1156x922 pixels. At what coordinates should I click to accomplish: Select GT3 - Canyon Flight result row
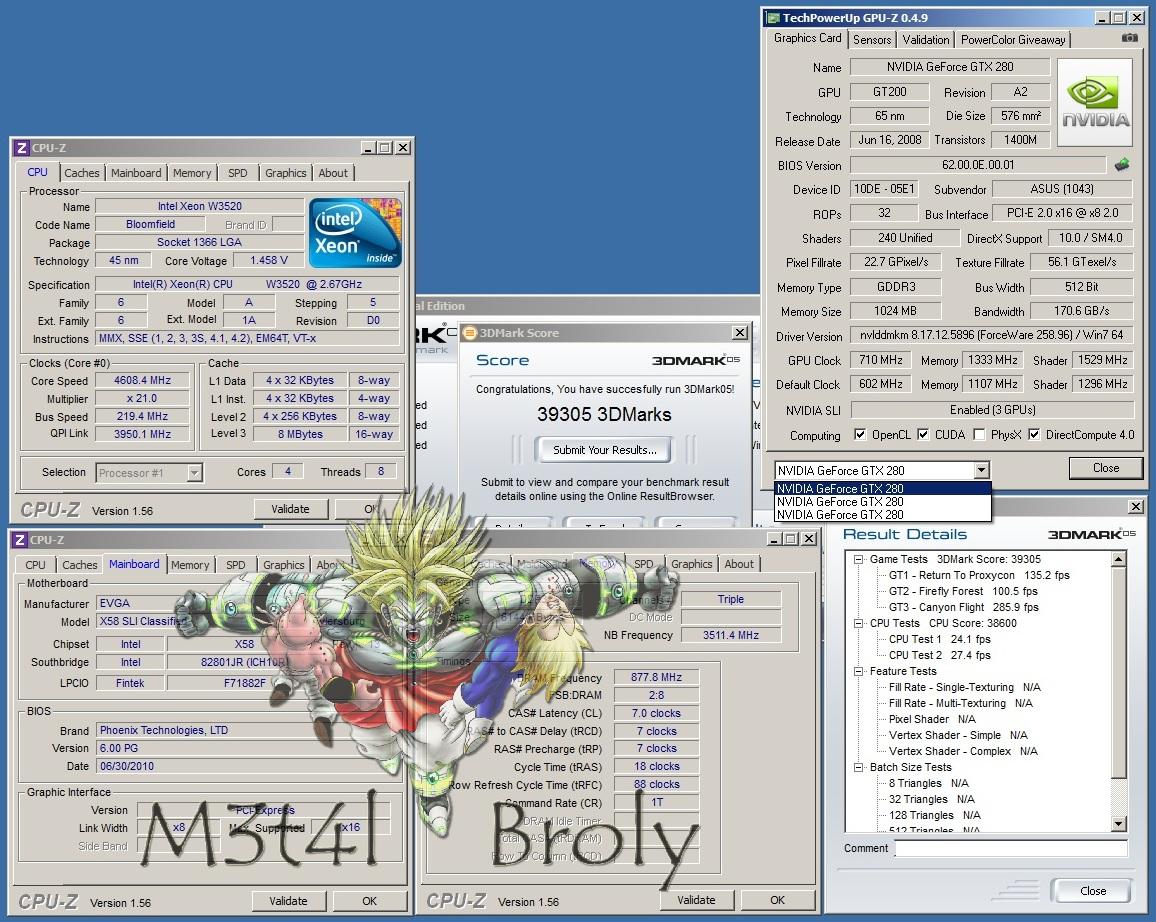point(964,607)
